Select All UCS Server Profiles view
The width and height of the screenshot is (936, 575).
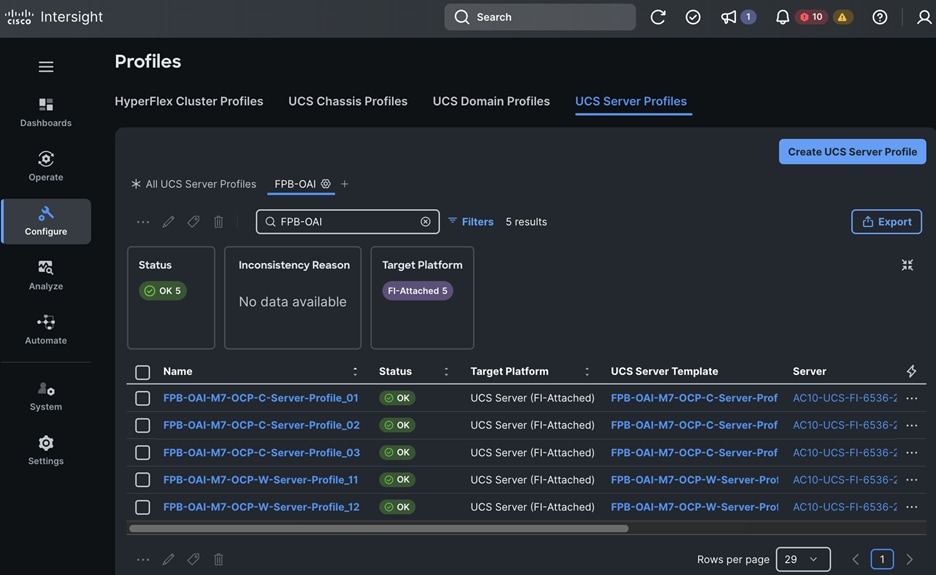tap(194, 184)
